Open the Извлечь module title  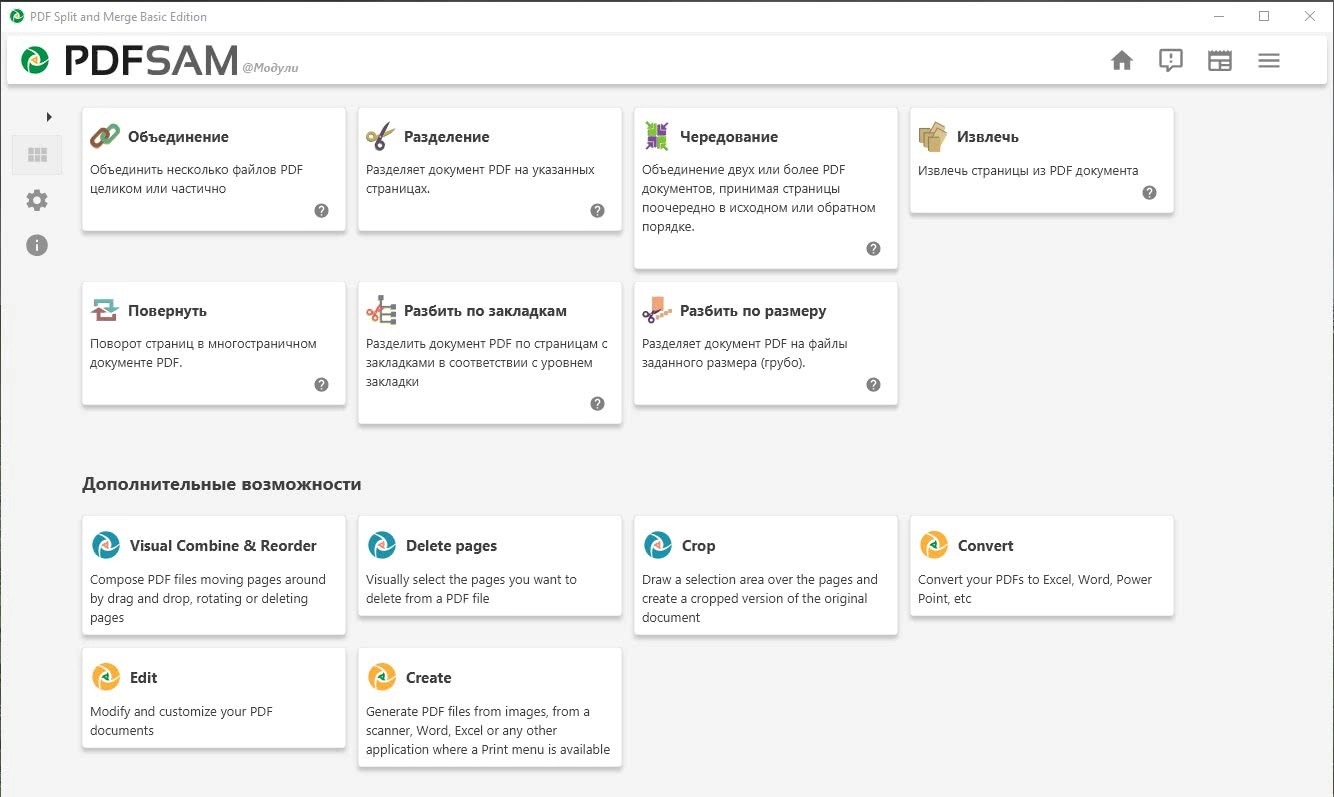(988, 137)
